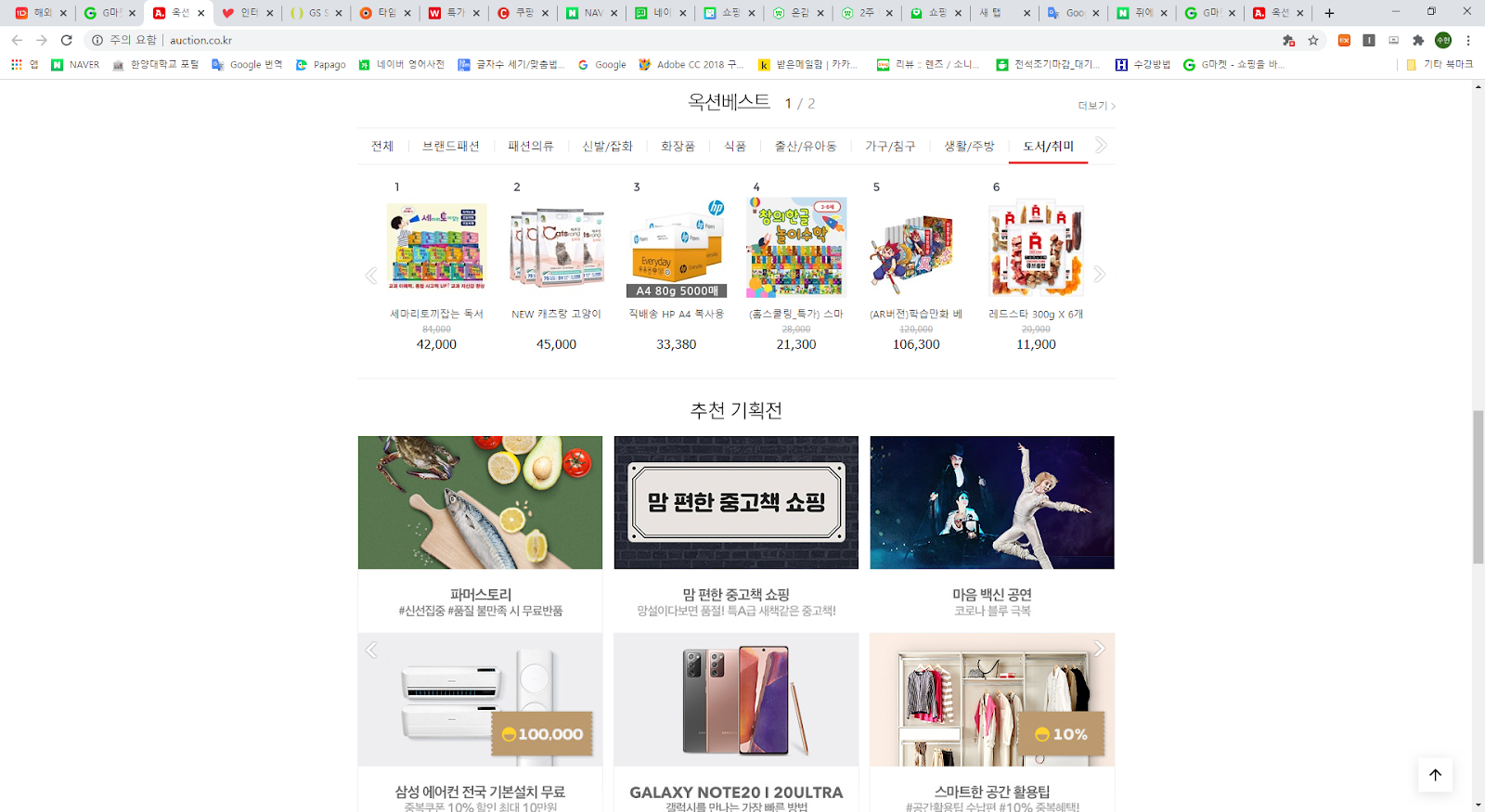
Task: Open the Papago bookmark
Action: click(320, 64)
